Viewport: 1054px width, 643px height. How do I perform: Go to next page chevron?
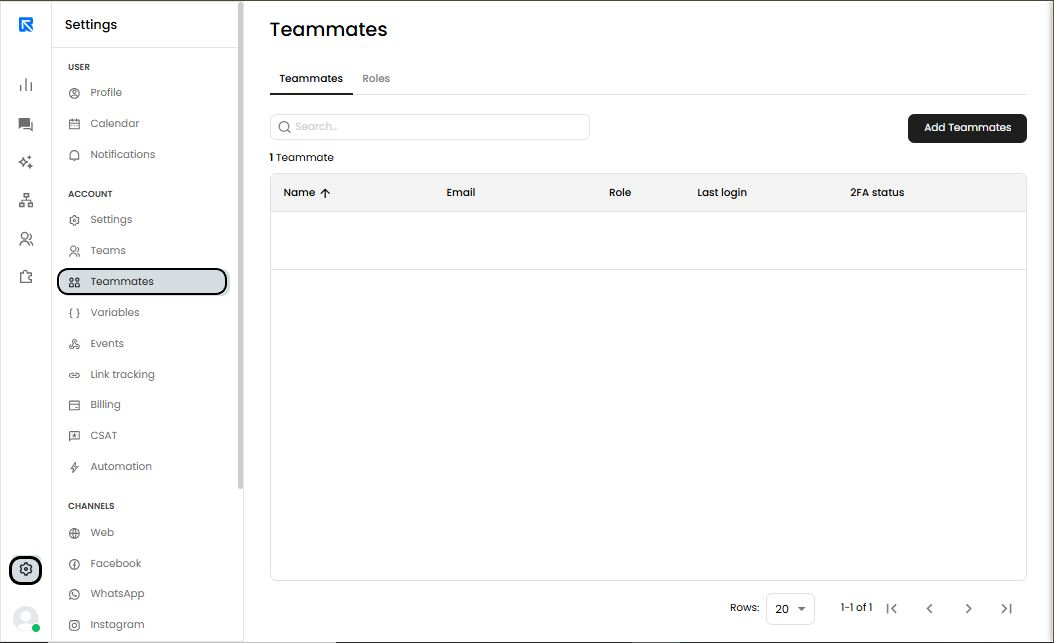pos(968,609)
